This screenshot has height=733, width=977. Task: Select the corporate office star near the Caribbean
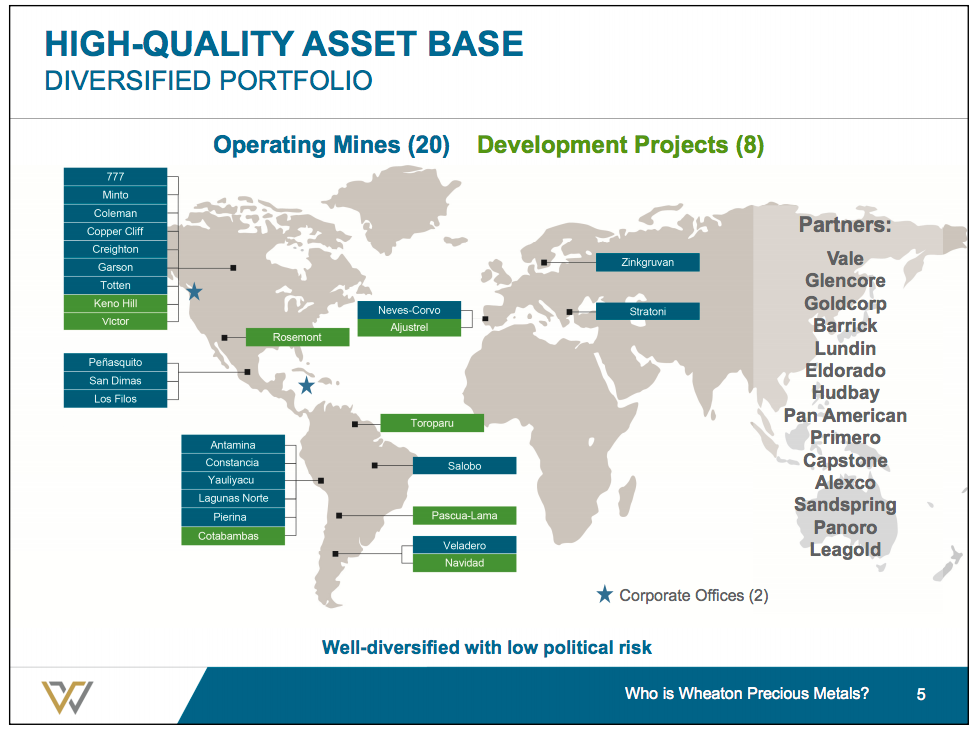307,384
